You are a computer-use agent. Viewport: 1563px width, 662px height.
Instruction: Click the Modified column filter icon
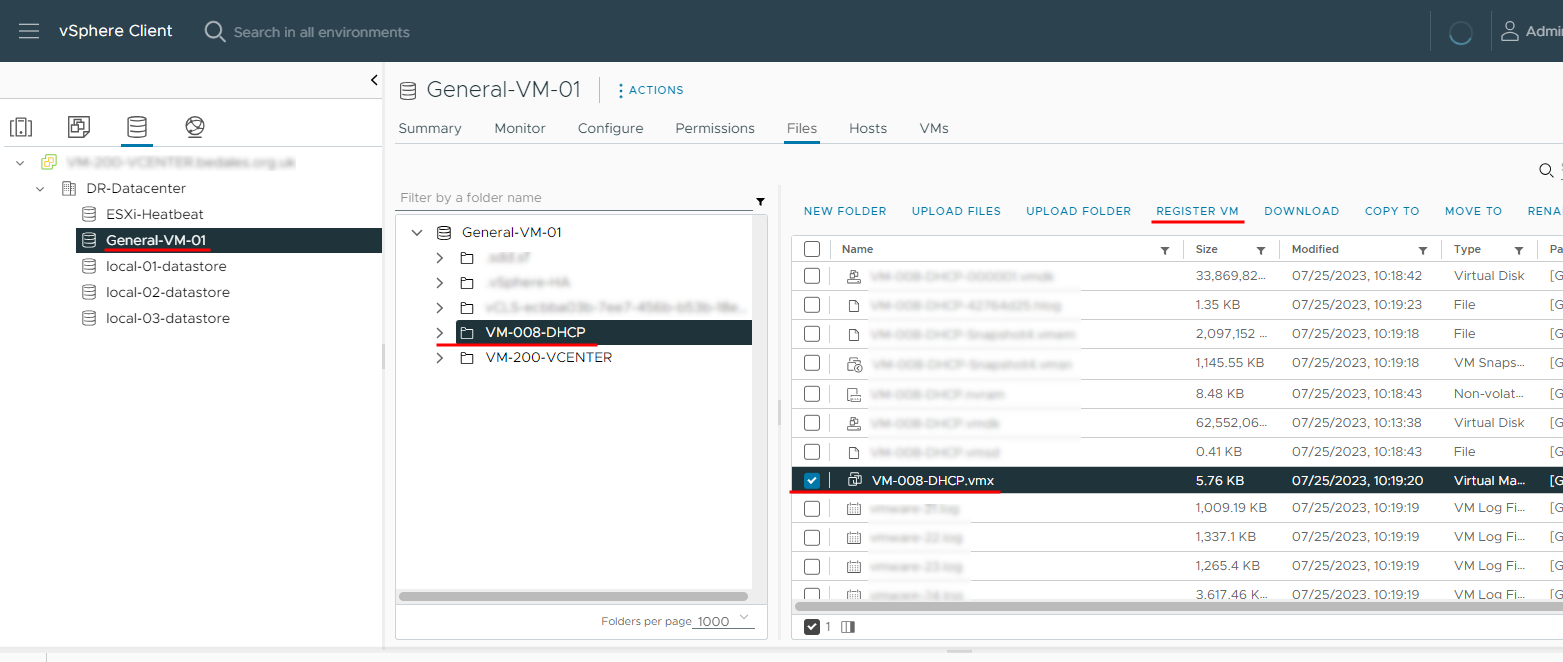pos(1423,250)
